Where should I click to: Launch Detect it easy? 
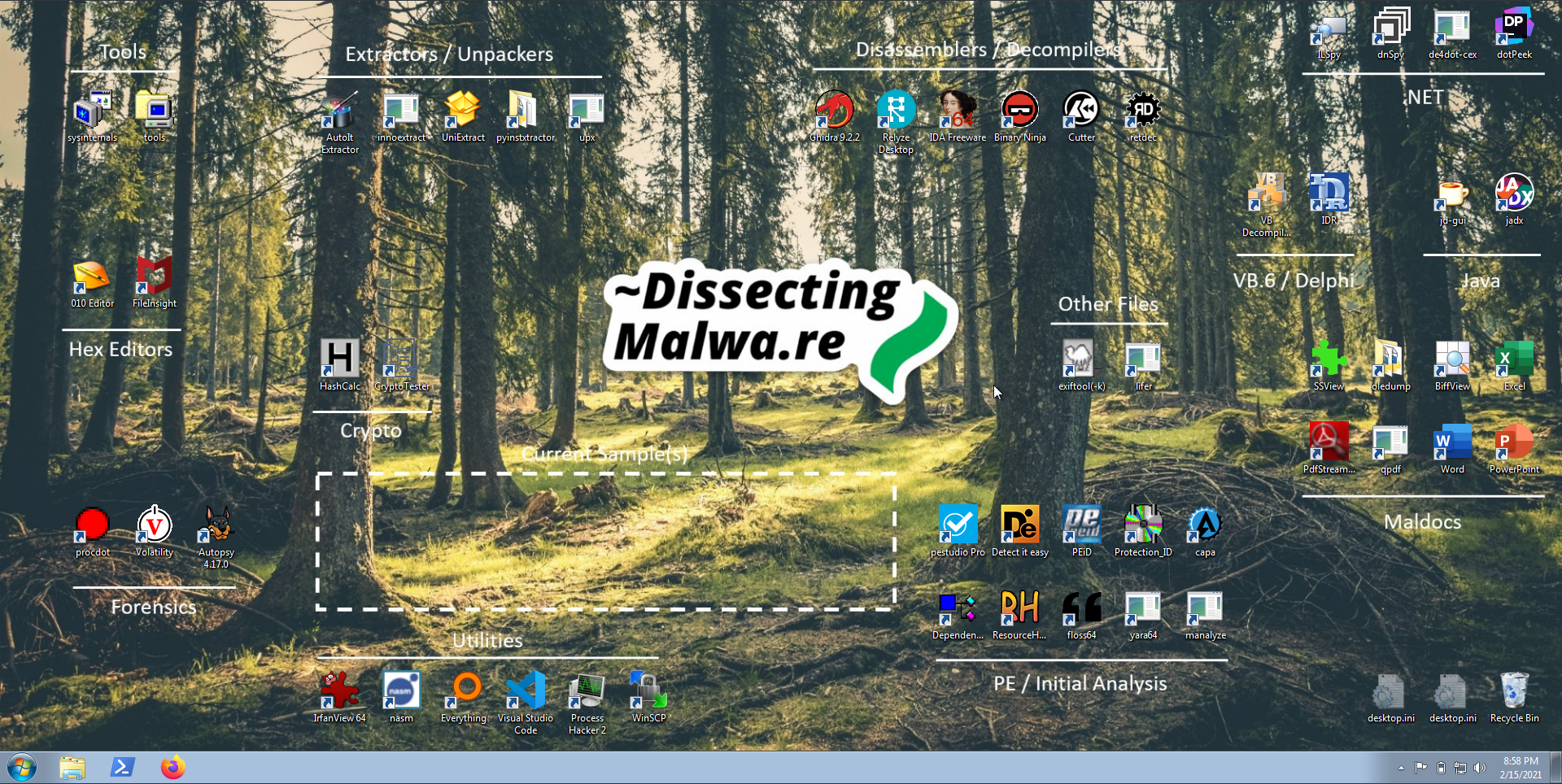[1019, 531]
